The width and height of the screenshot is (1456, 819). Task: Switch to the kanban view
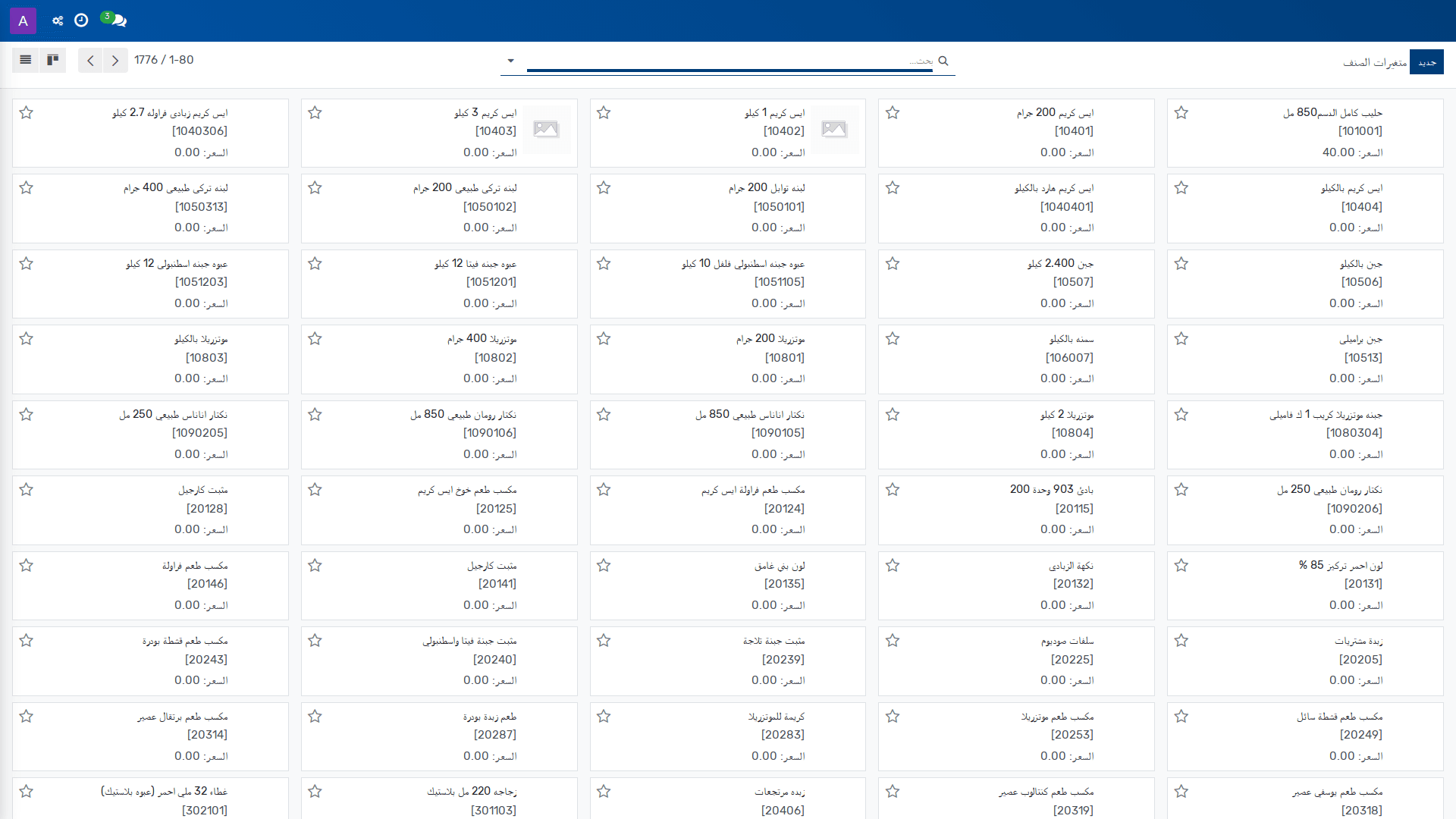(x=53, y=60)
